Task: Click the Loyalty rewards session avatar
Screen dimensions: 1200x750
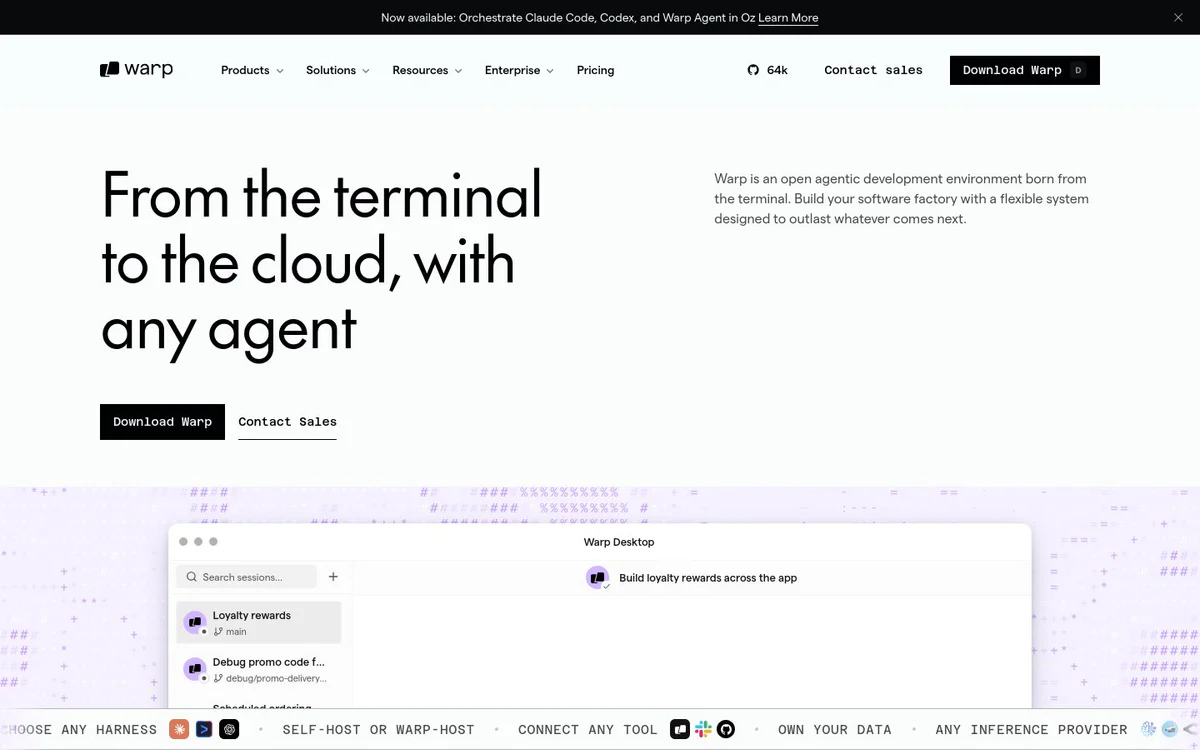Action: 195,622
